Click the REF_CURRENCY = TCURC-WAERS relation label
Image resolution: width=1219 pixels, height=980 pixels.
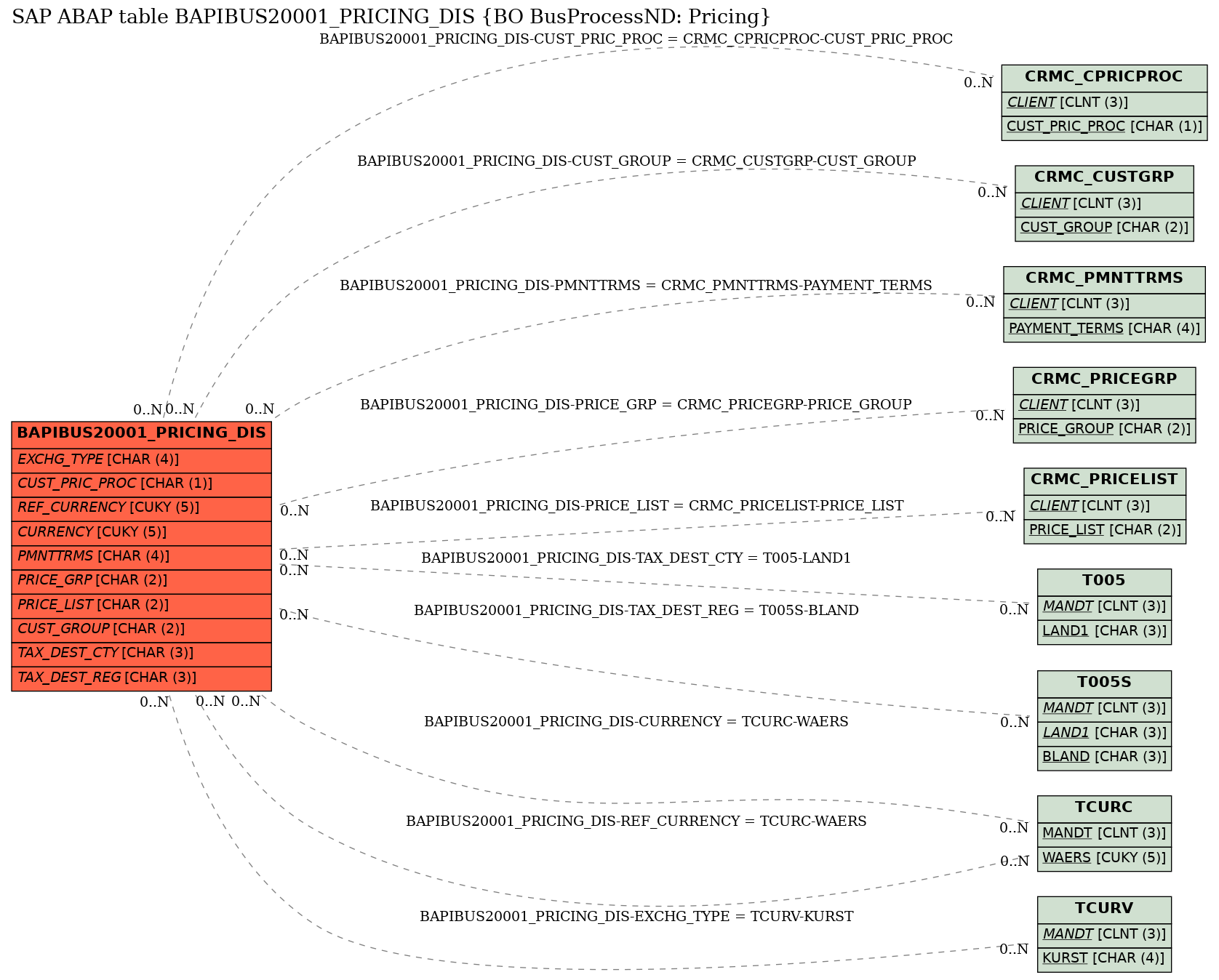pos(636,822)
